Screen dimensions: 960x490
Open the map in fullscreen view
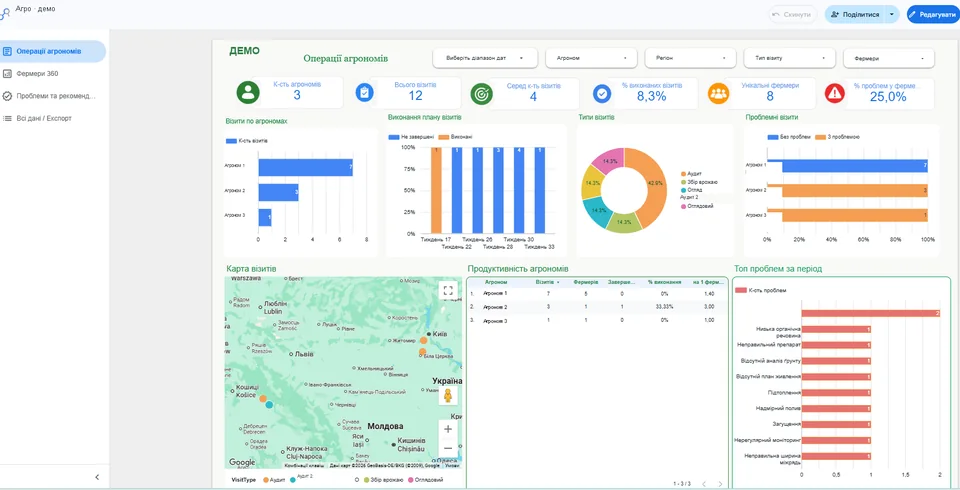pyautogui.click(x=448, y=290)
